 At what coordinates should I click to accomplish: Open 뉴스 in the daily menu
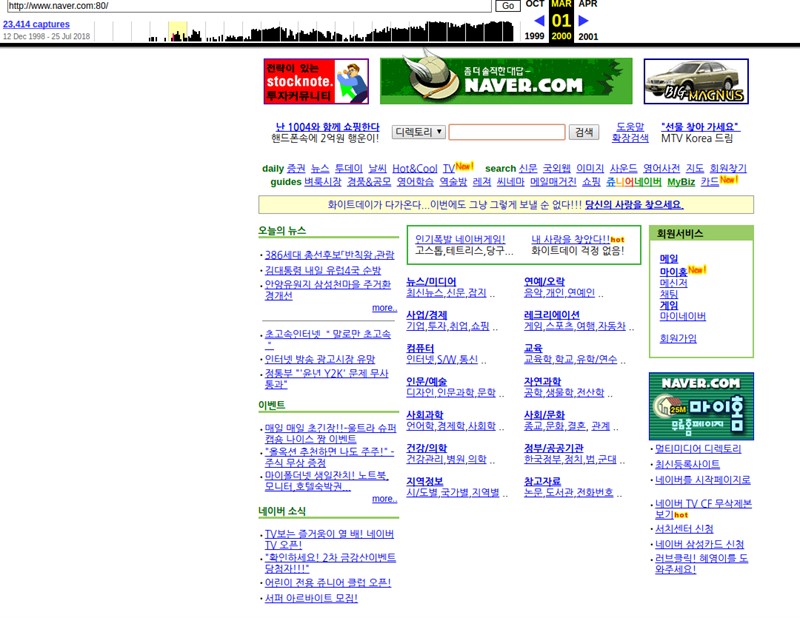point(320,168)
